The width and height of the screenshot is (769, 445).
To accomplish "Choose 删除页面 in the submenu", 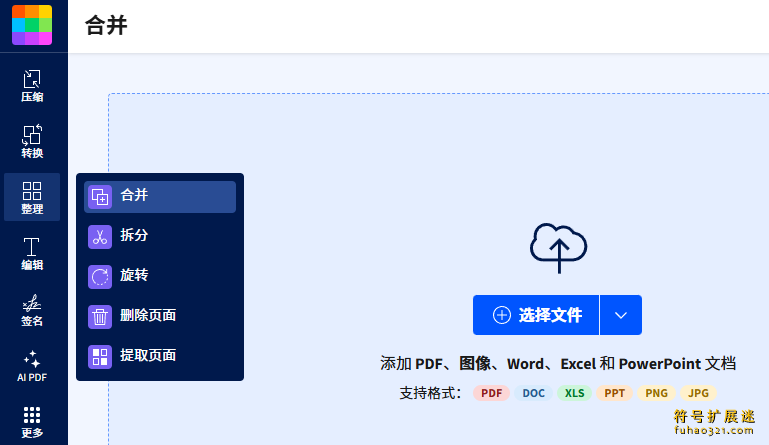I will [160, 316].
